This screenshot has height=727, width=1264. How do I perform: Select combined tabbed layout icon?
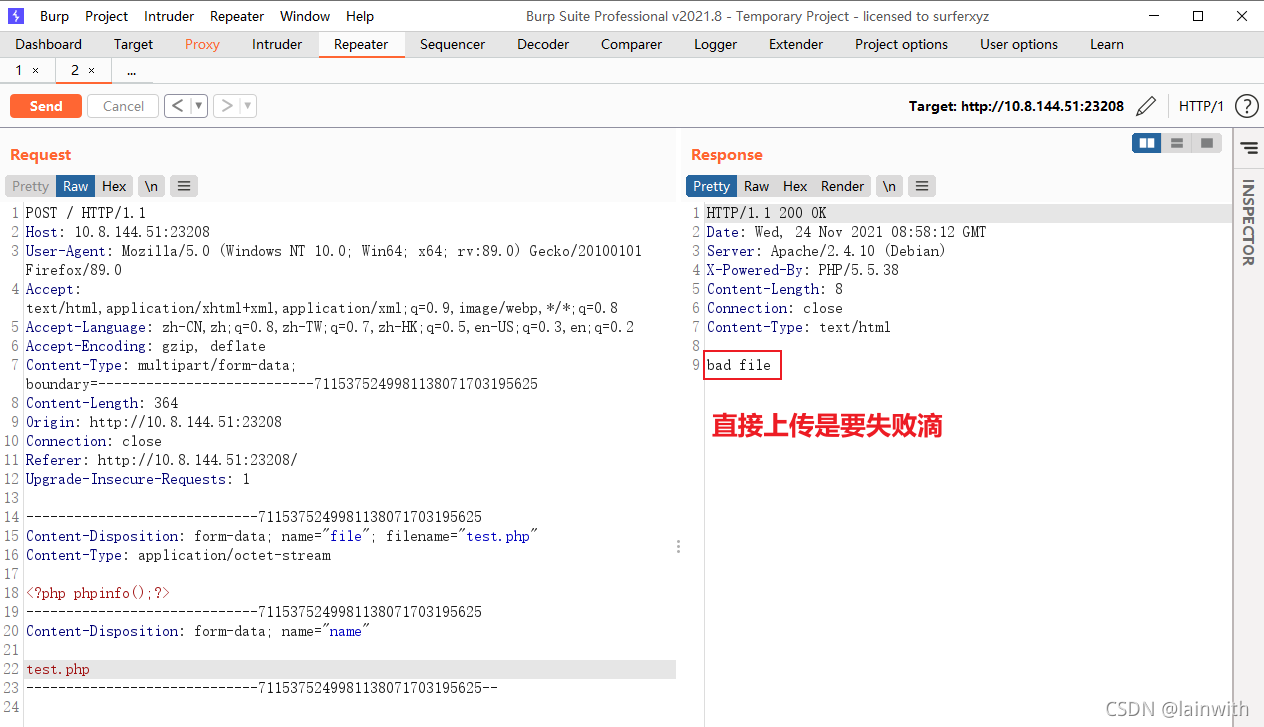point(1207,144)
